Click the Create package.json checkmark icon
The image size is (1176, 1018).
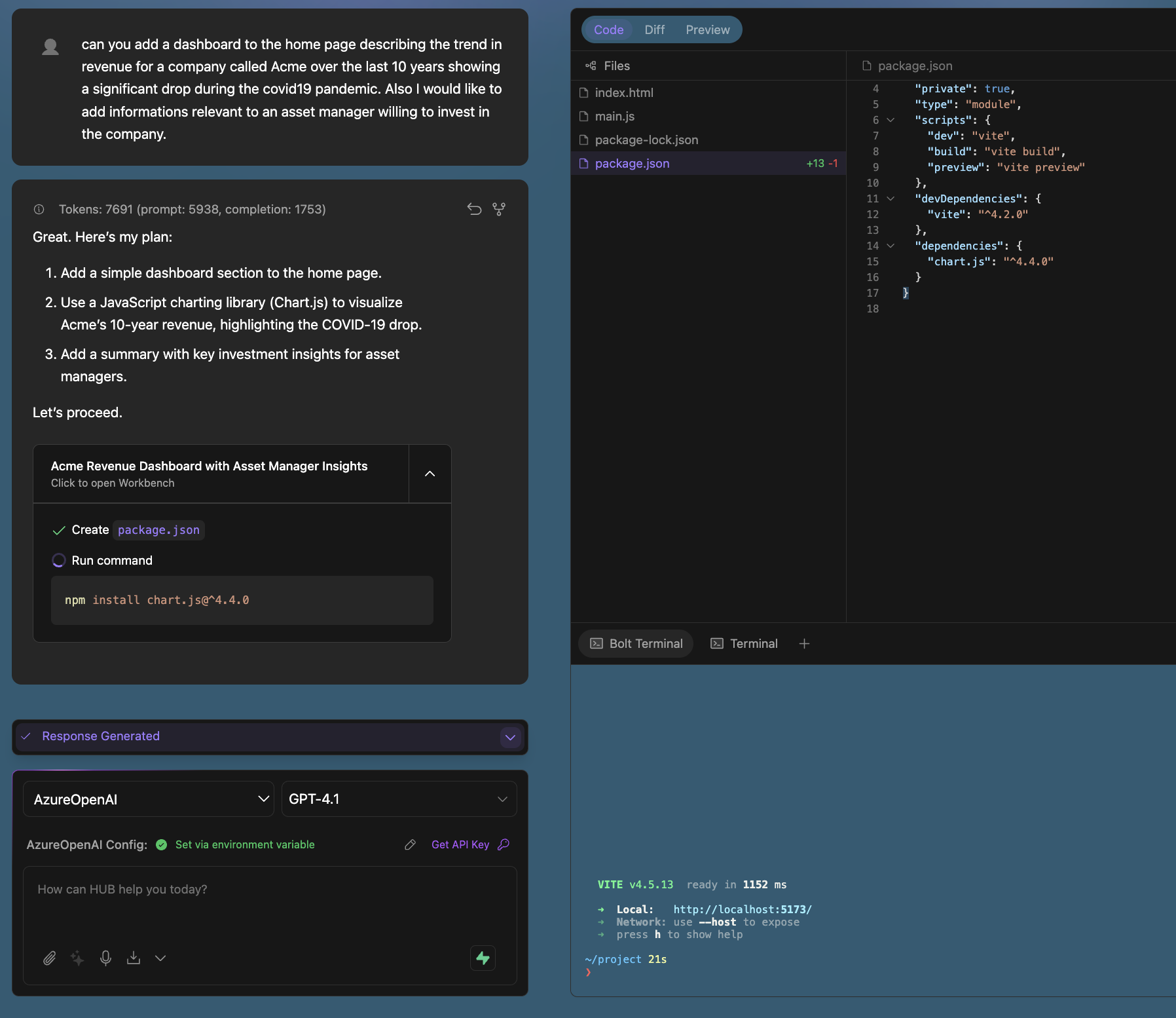tap(59, 530)
